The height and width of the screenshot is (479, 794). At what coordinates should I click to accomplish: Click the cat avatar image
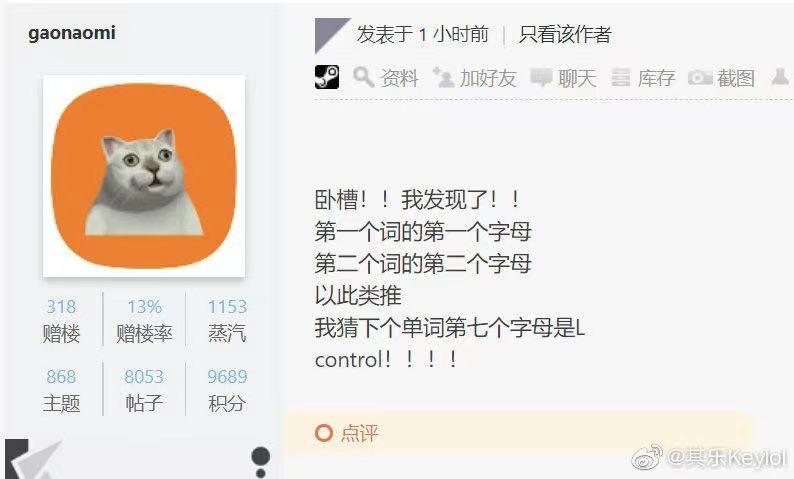pyautogui.click(x=144, y=176)
